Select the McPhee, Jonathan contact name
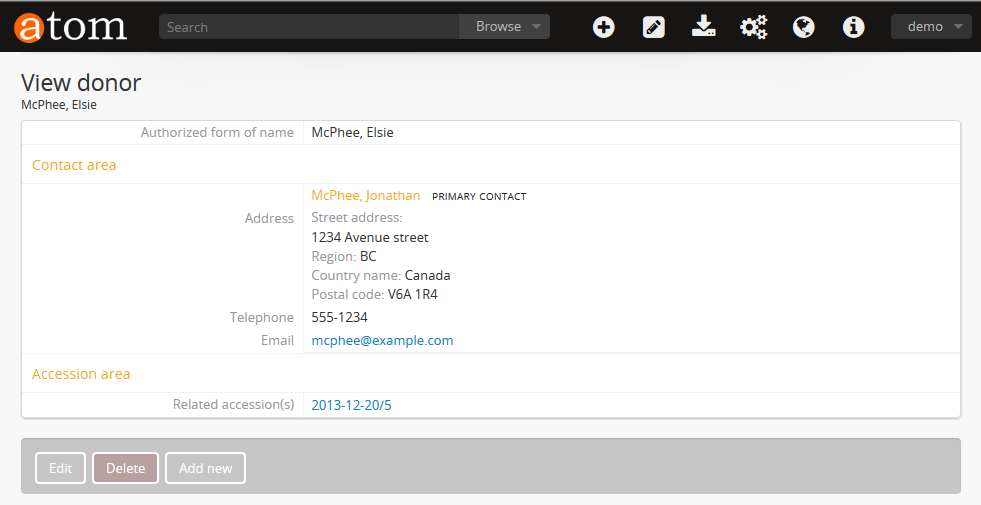This screenshot has height=505, width=981. pos(365,196)
